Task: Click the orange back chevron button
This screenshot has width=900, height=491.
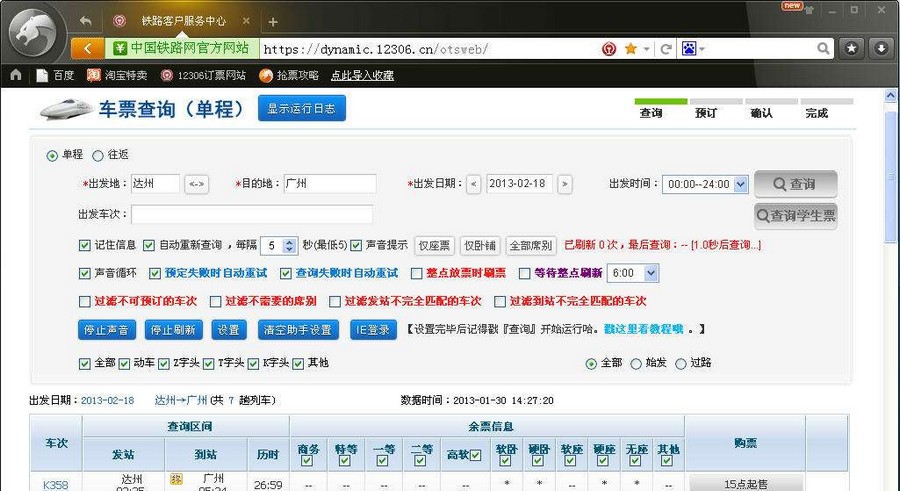Action: pos(87,49)
